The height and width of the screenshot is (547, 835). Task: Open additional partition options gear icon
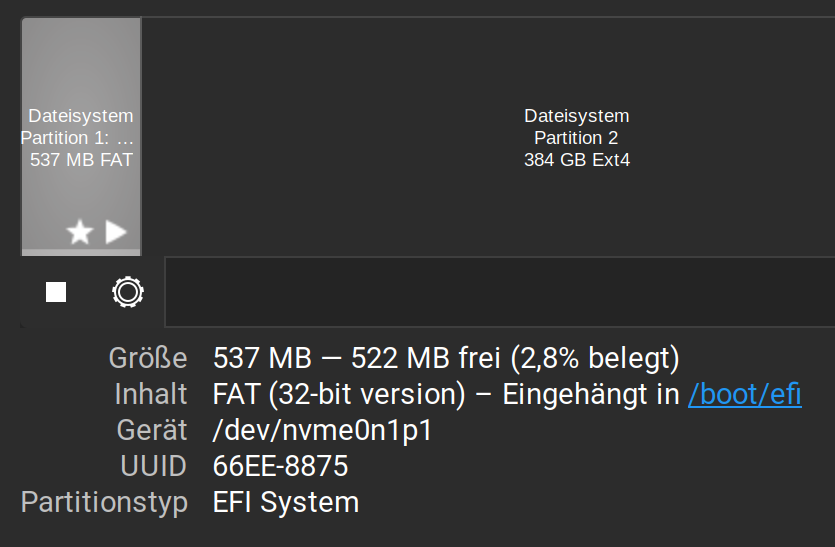pyautogui.click(x=128, y=292)
